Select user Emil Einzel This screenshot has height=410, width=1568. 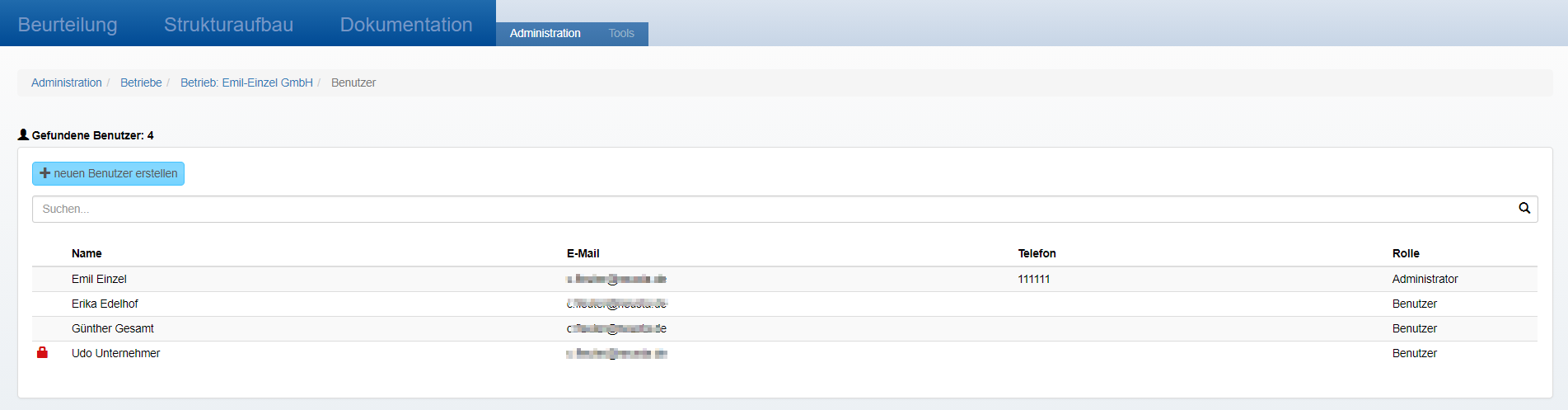99,279
